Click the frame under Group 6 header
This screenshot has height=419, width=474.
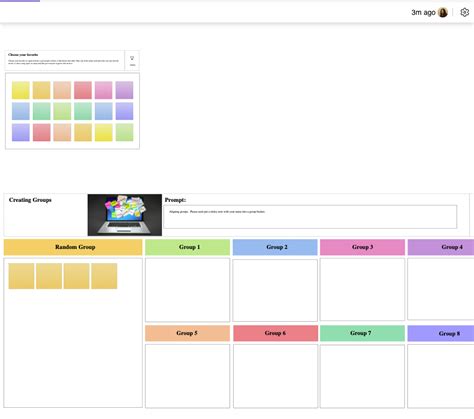click(275, 376)
